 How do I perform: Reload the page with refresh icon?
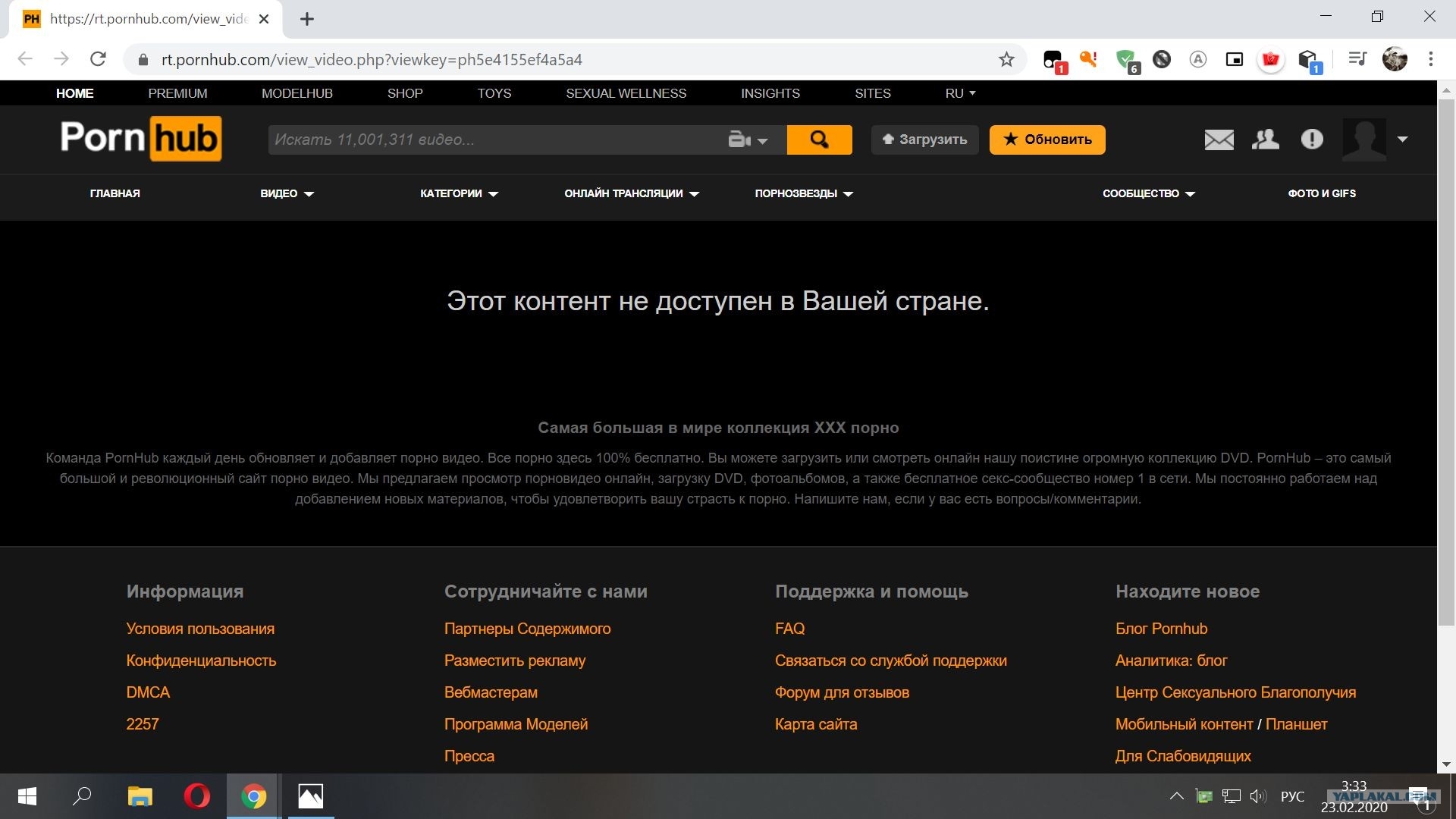pyautogui.click(x=98, y=59)
